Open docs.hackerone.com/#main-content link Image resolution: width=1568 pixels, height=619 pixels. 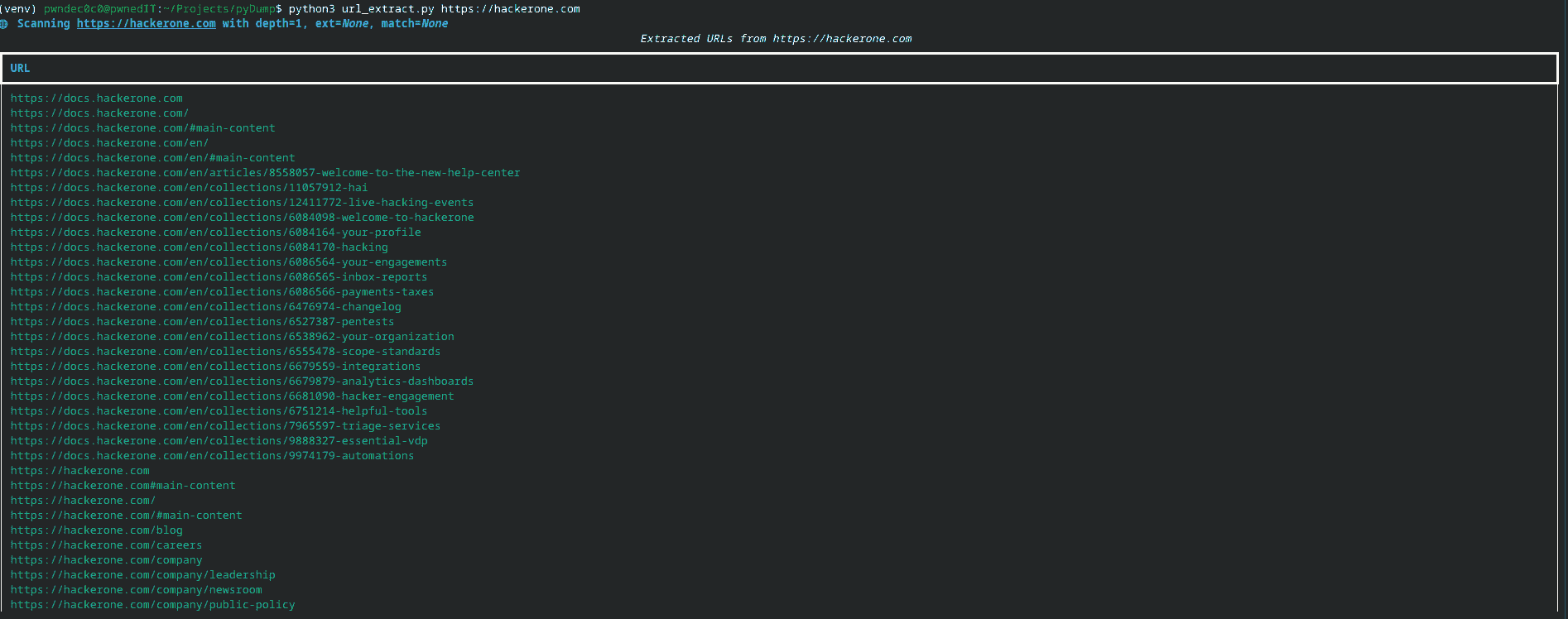coord(143,128)
